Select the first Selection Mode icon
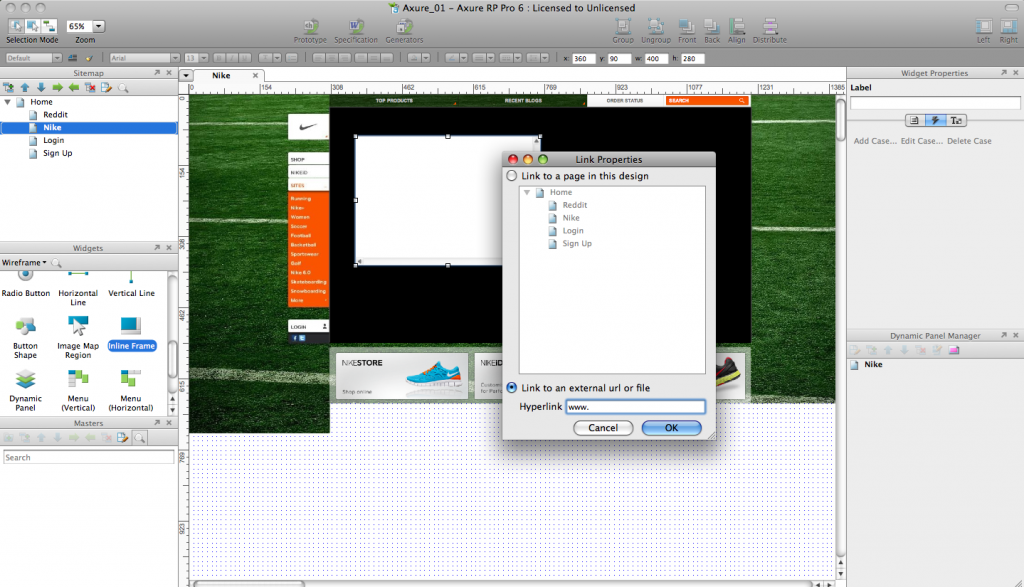This screenshot has height=587, width=1024. (x=16, y=26)
